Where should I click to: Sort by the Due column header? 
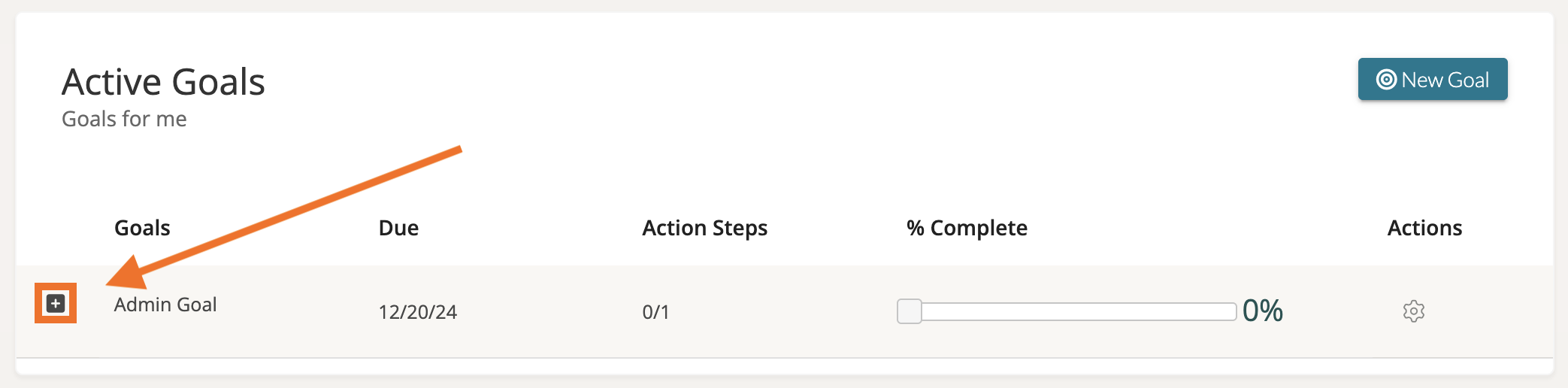[398, 228]
